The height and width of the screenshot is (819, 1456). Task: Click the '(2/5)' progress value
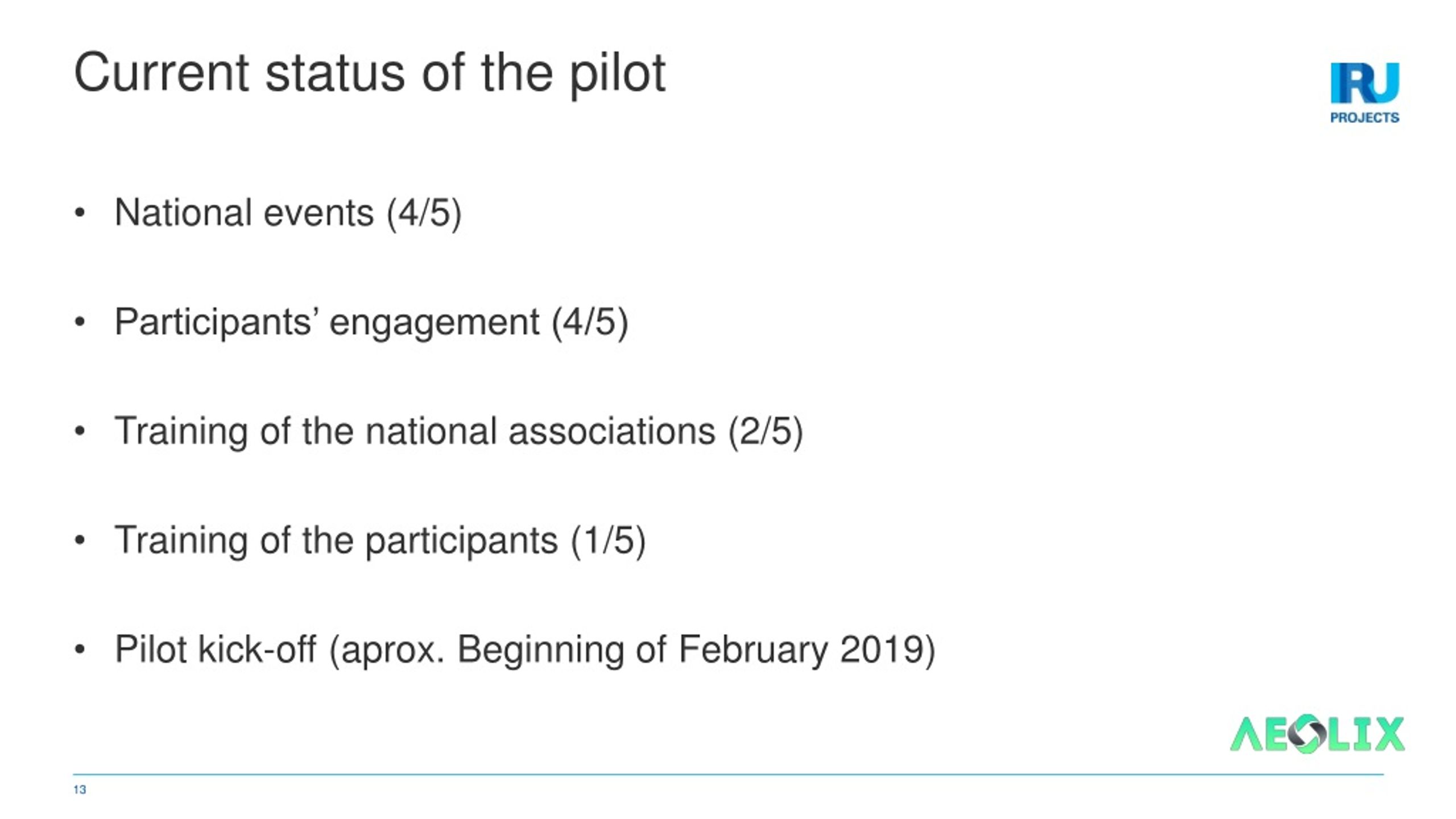[x=766, y=432]
